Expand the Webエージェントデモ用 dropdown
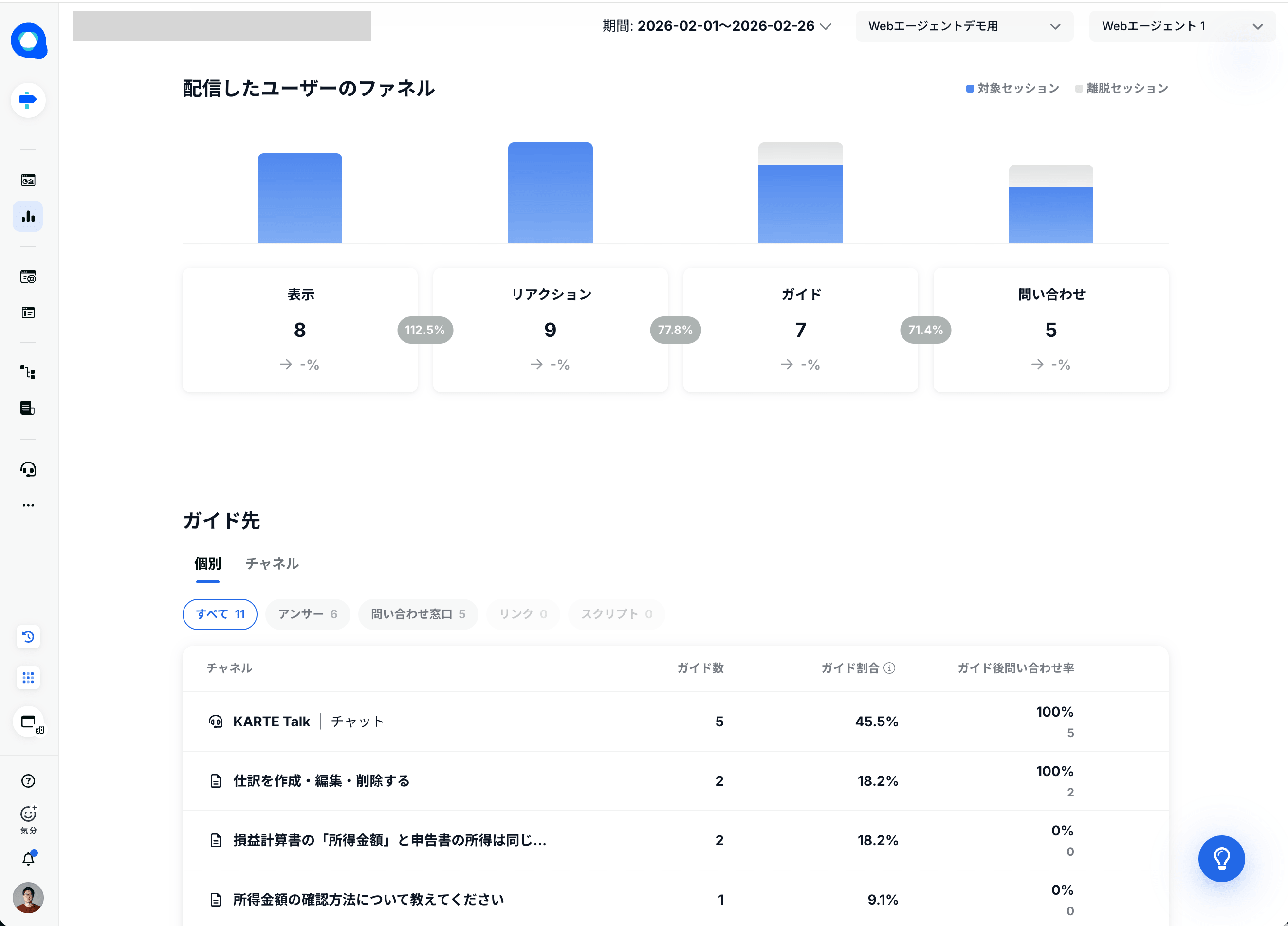The image size is (1288, 926). click(x=964, y=26)
